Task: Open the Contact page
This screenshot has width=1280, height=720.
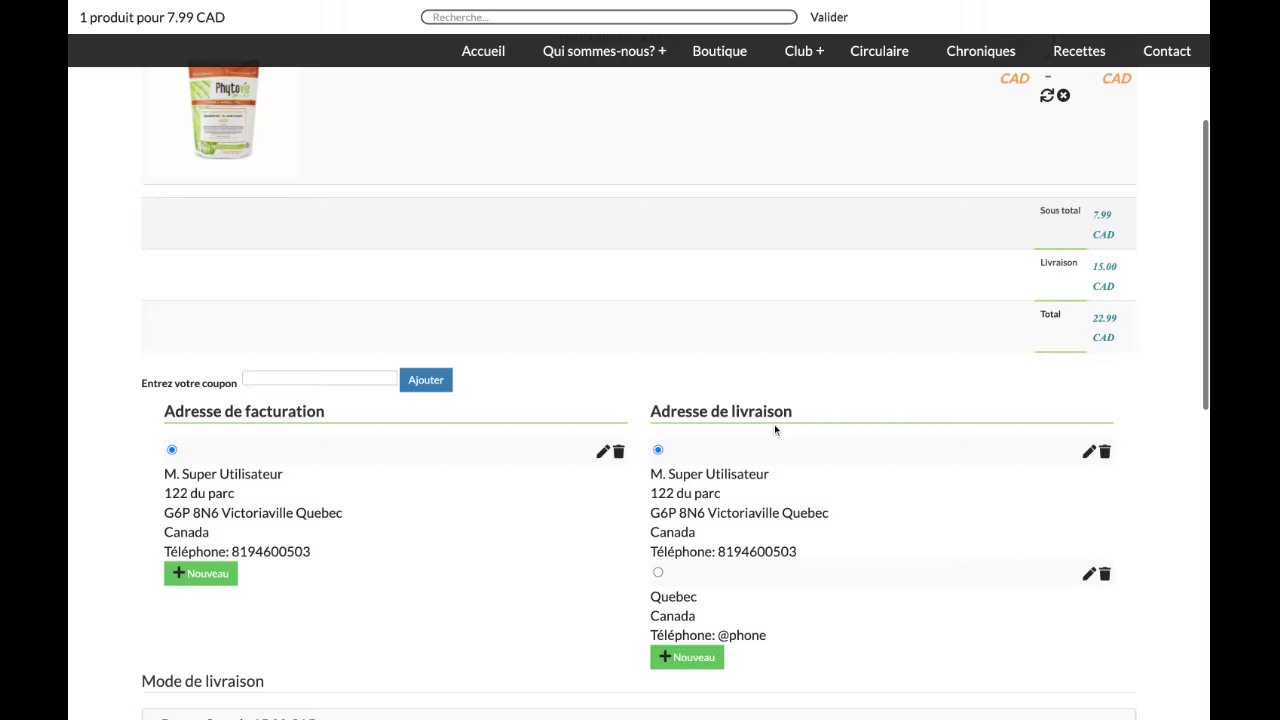Action: click(1167, 51)
